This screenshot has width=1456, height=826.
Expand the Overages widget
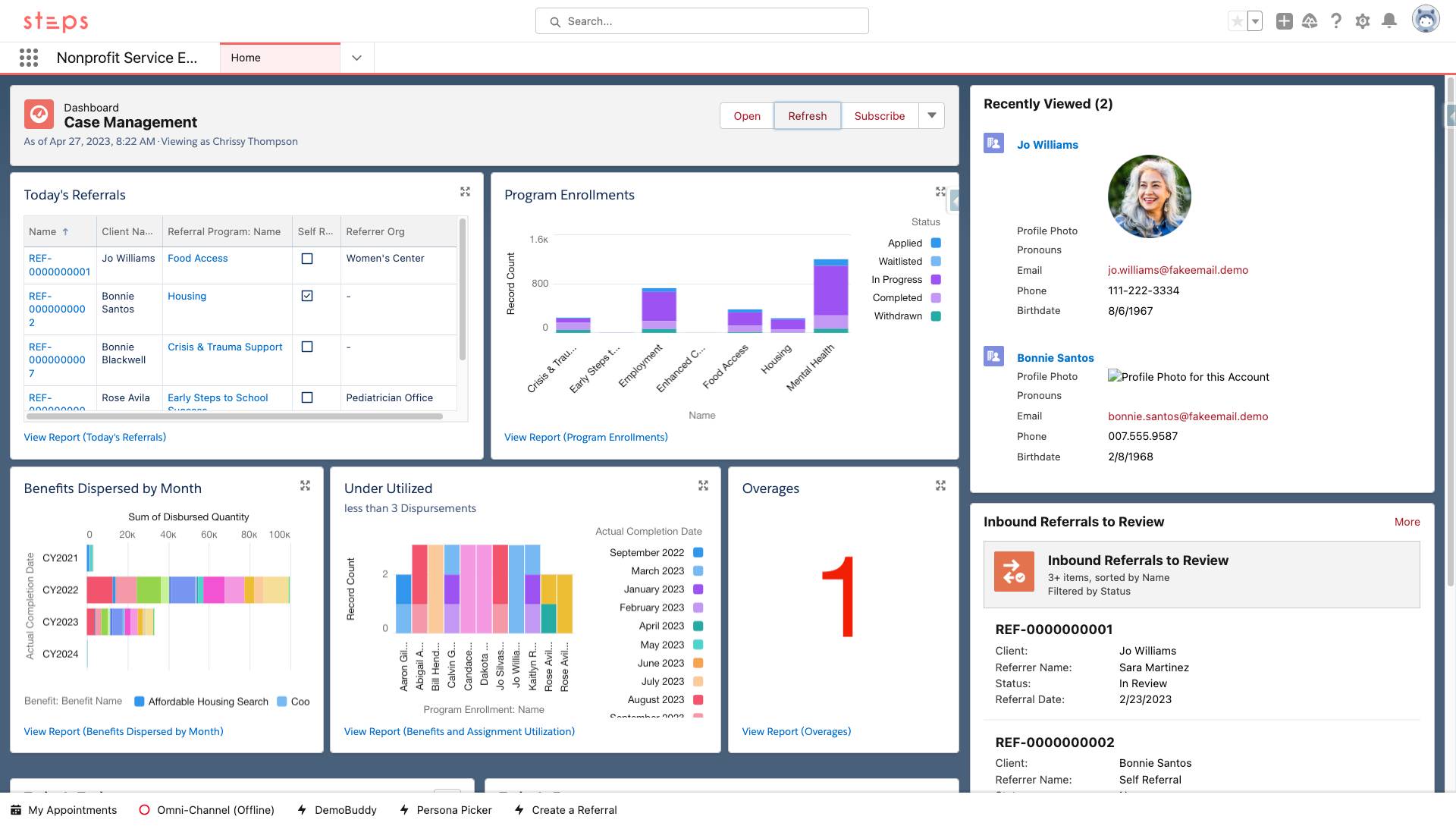click(940, 485)
